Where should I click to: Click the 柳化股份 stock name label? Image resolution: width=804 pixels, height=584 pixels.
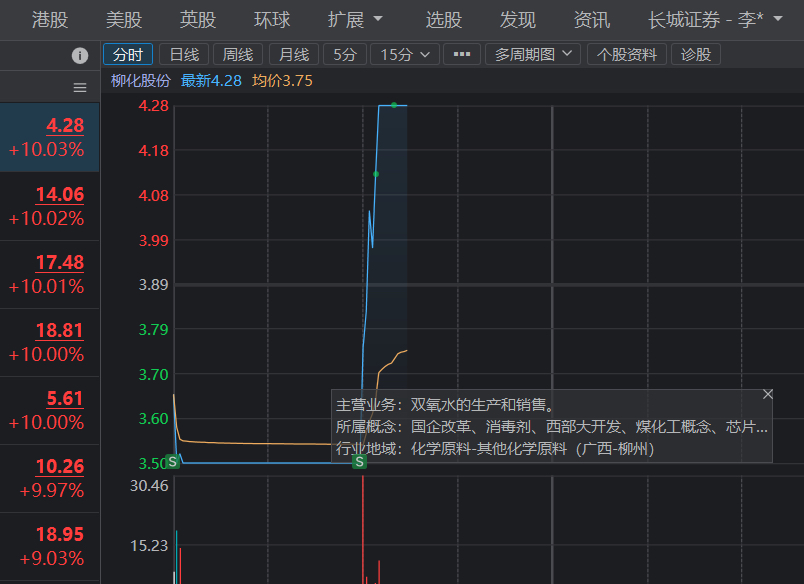(x=140, y=81)
